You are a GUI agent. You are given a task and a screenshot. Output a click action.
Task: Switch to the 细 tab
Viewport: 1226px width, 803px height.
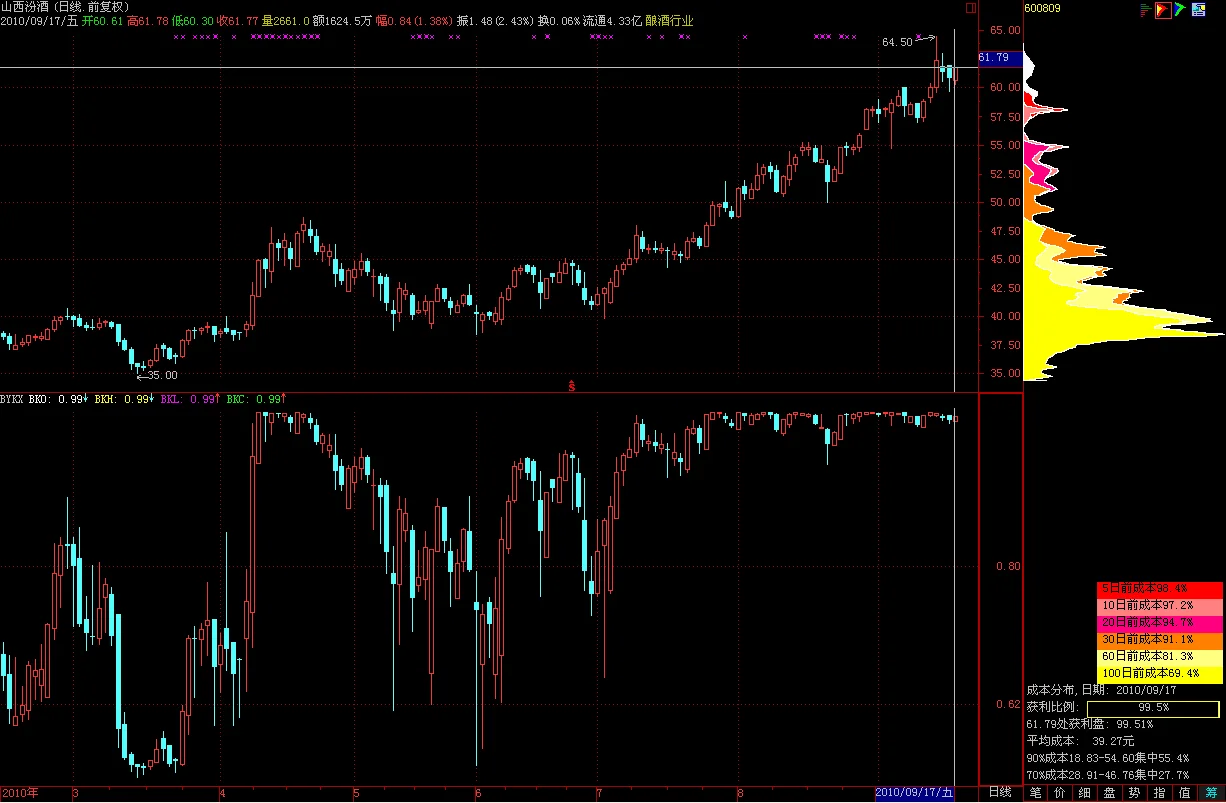coord(1085,793)
